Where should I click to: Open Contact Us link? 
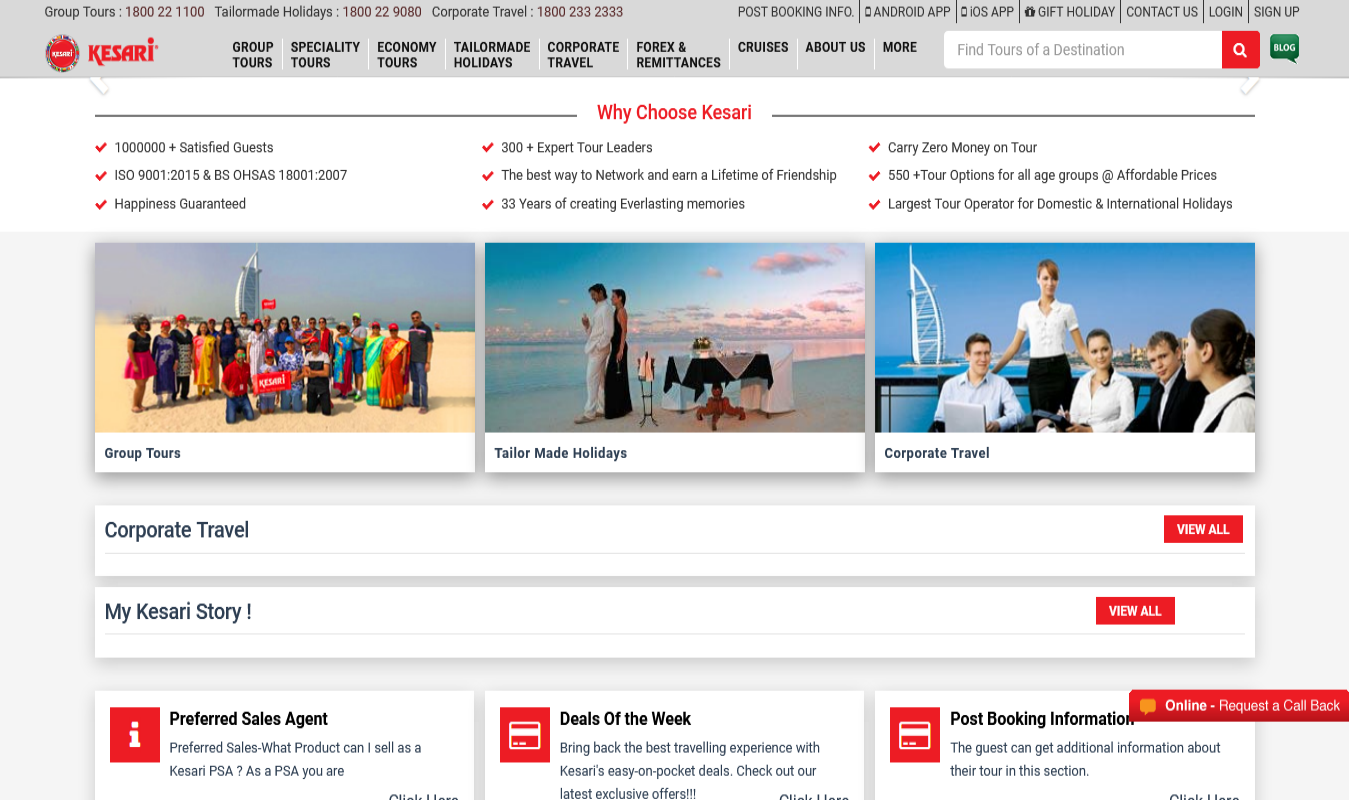[x=1162, y=12]
